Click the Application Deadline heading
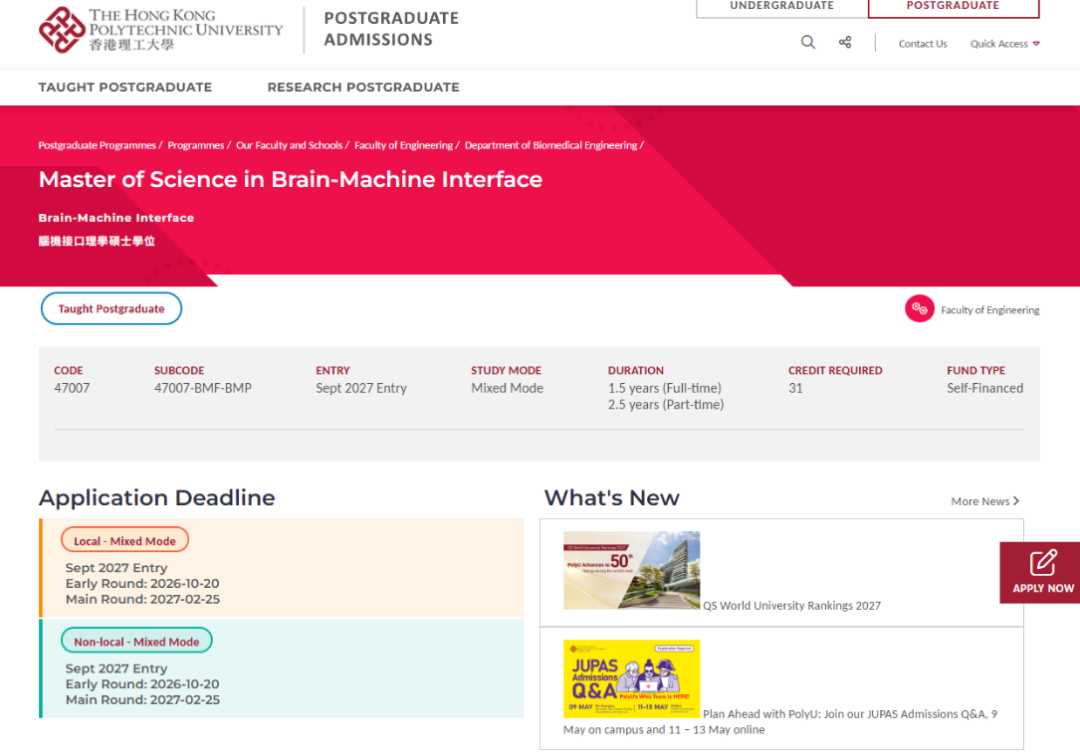 pyautogui.click(x=157, y=498)
